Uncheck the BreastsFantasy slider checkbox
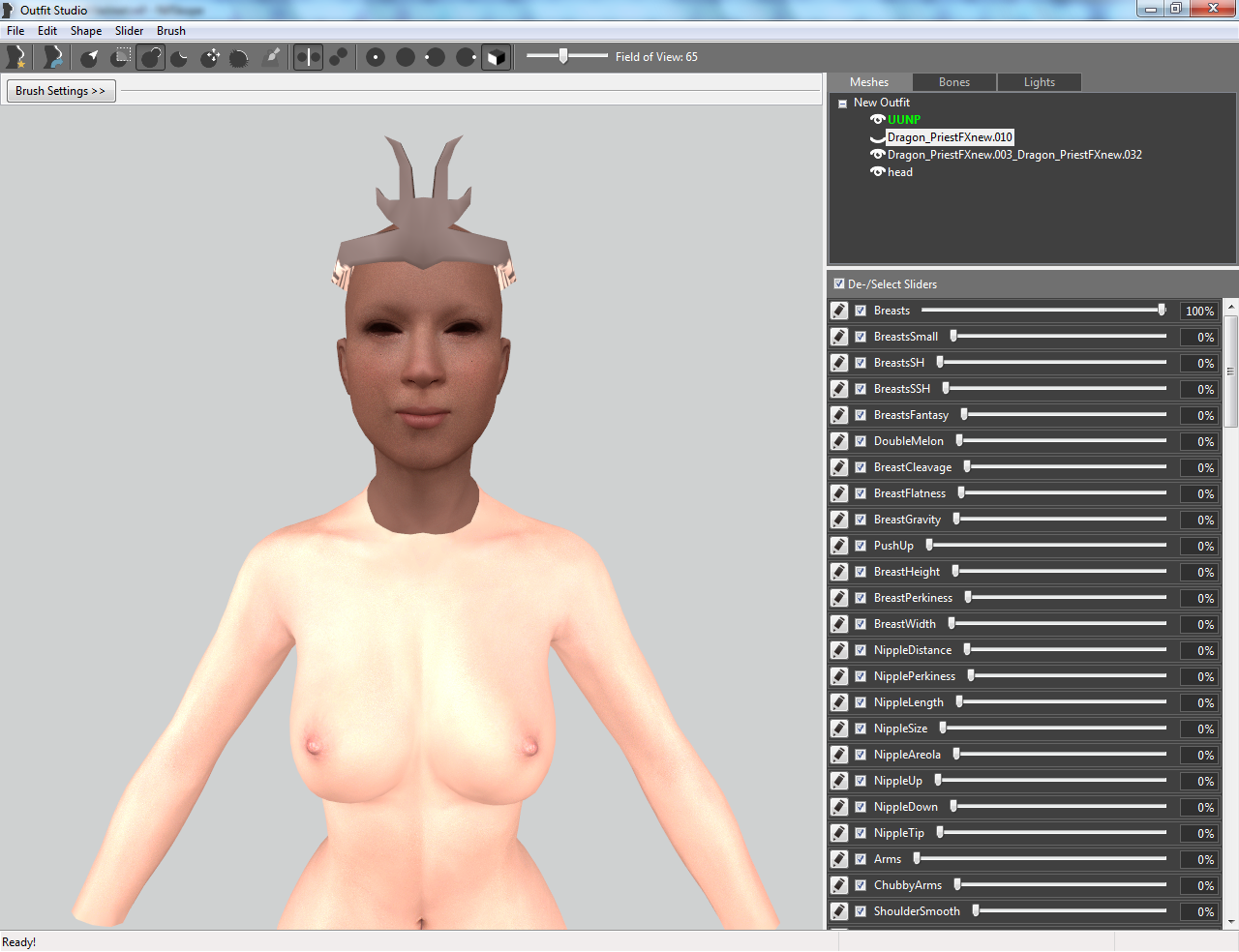 coord(861,415)
